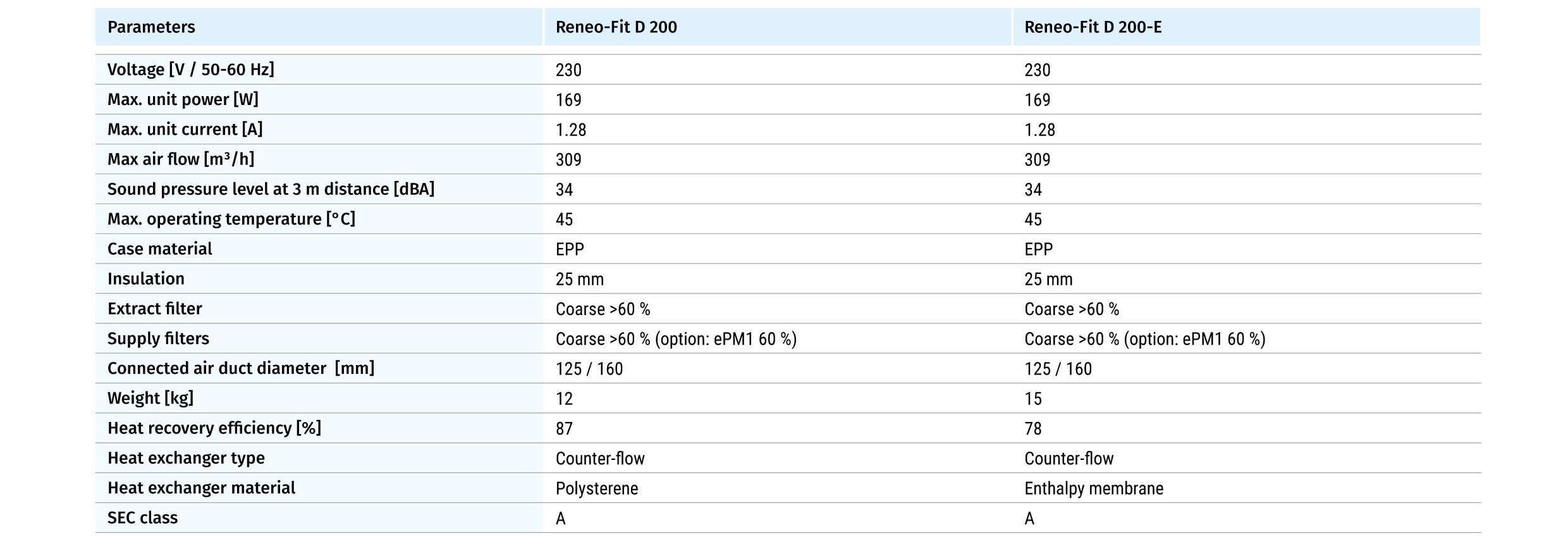
Task: Select the Case material row label
Action: coord(159,249)
